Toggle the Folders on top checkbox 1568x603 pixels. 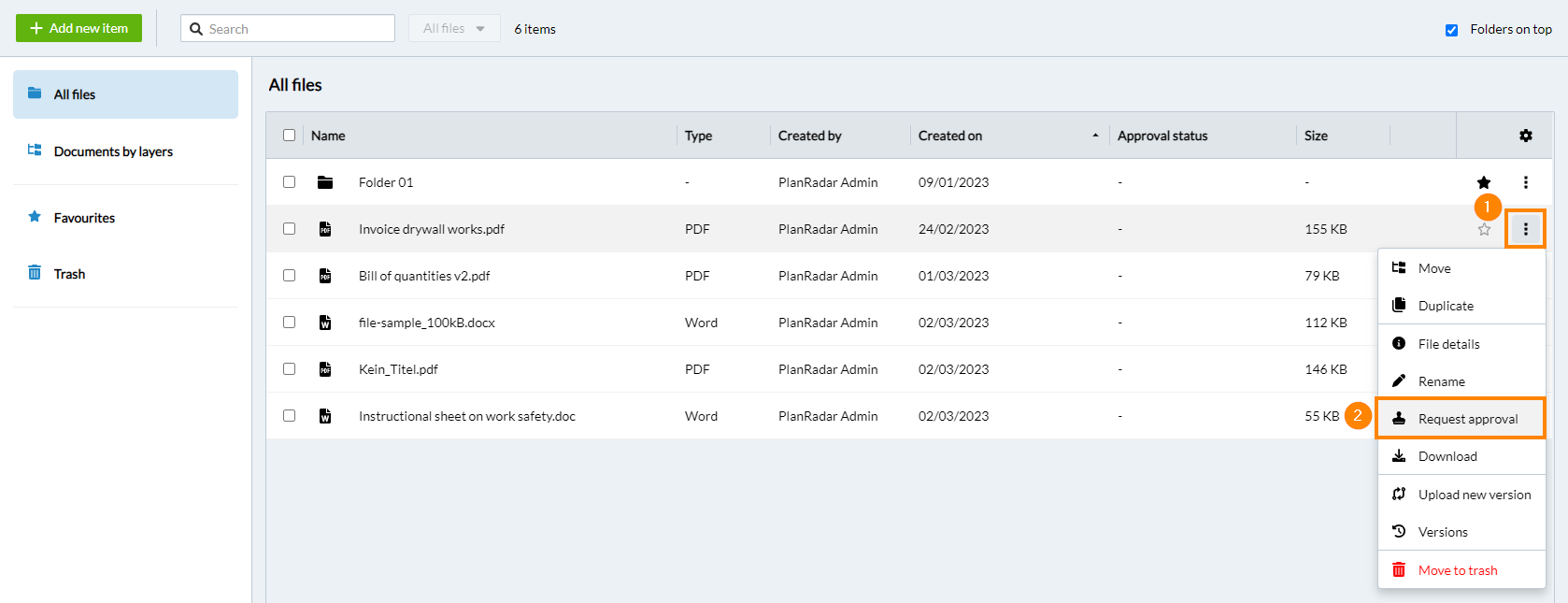(x=1451, y=30)
